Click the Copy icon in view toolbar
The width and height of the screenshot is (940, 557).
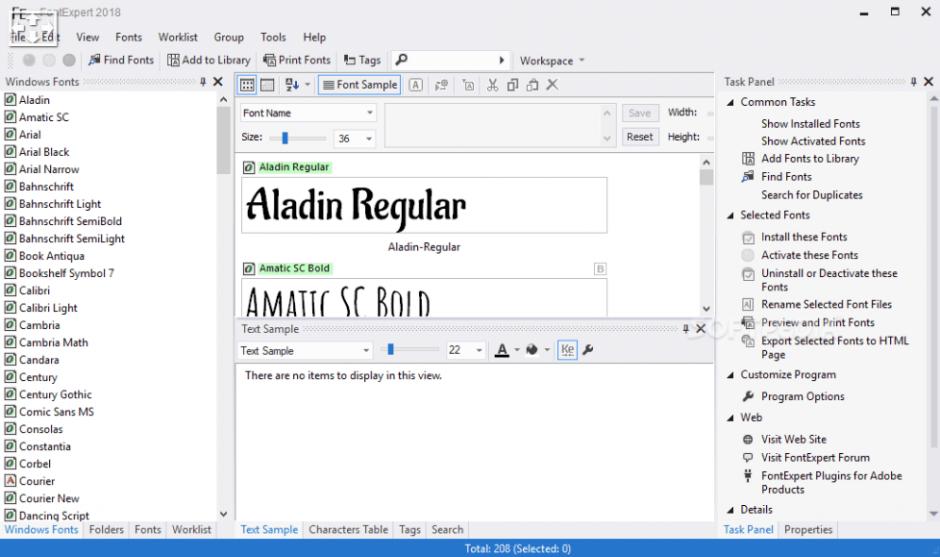(513, 85)
